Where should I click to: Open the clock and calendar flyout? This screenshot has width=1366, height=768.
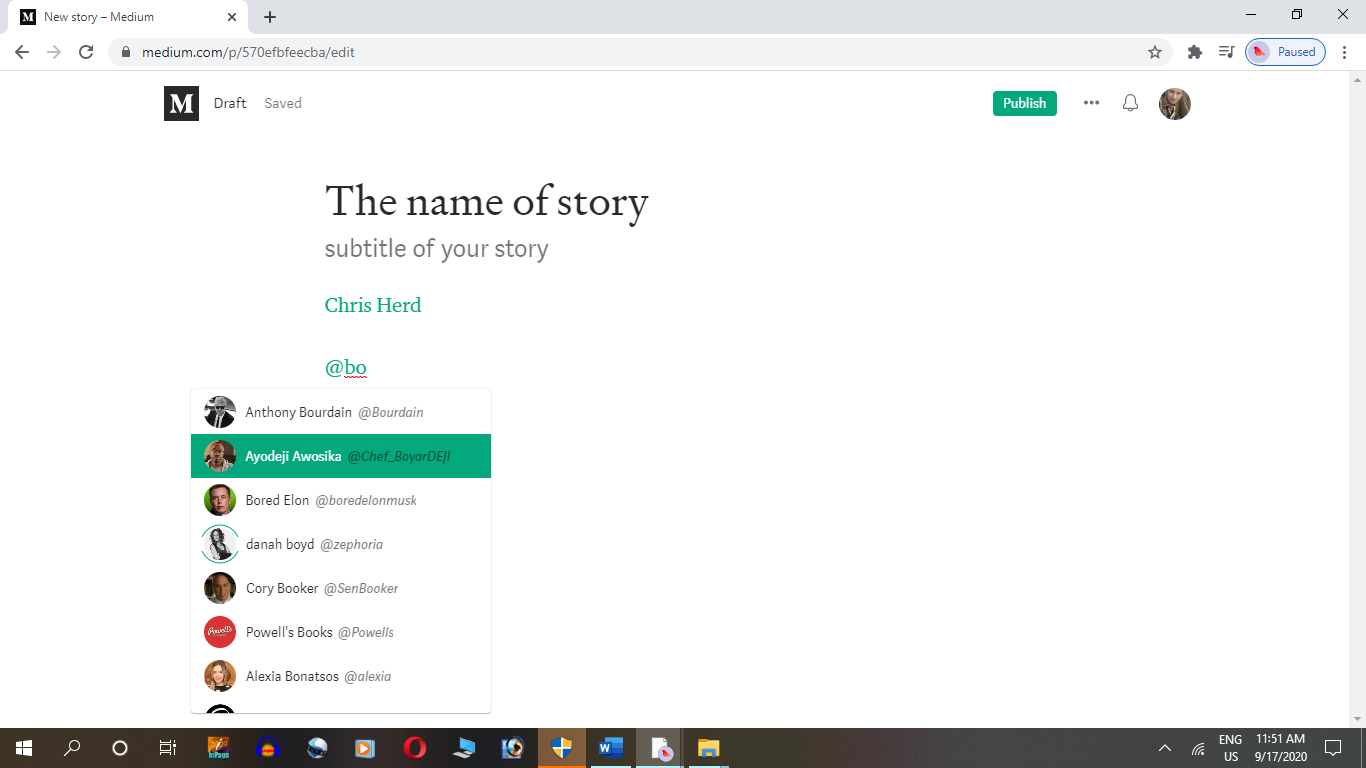[x=1281, y=748]
